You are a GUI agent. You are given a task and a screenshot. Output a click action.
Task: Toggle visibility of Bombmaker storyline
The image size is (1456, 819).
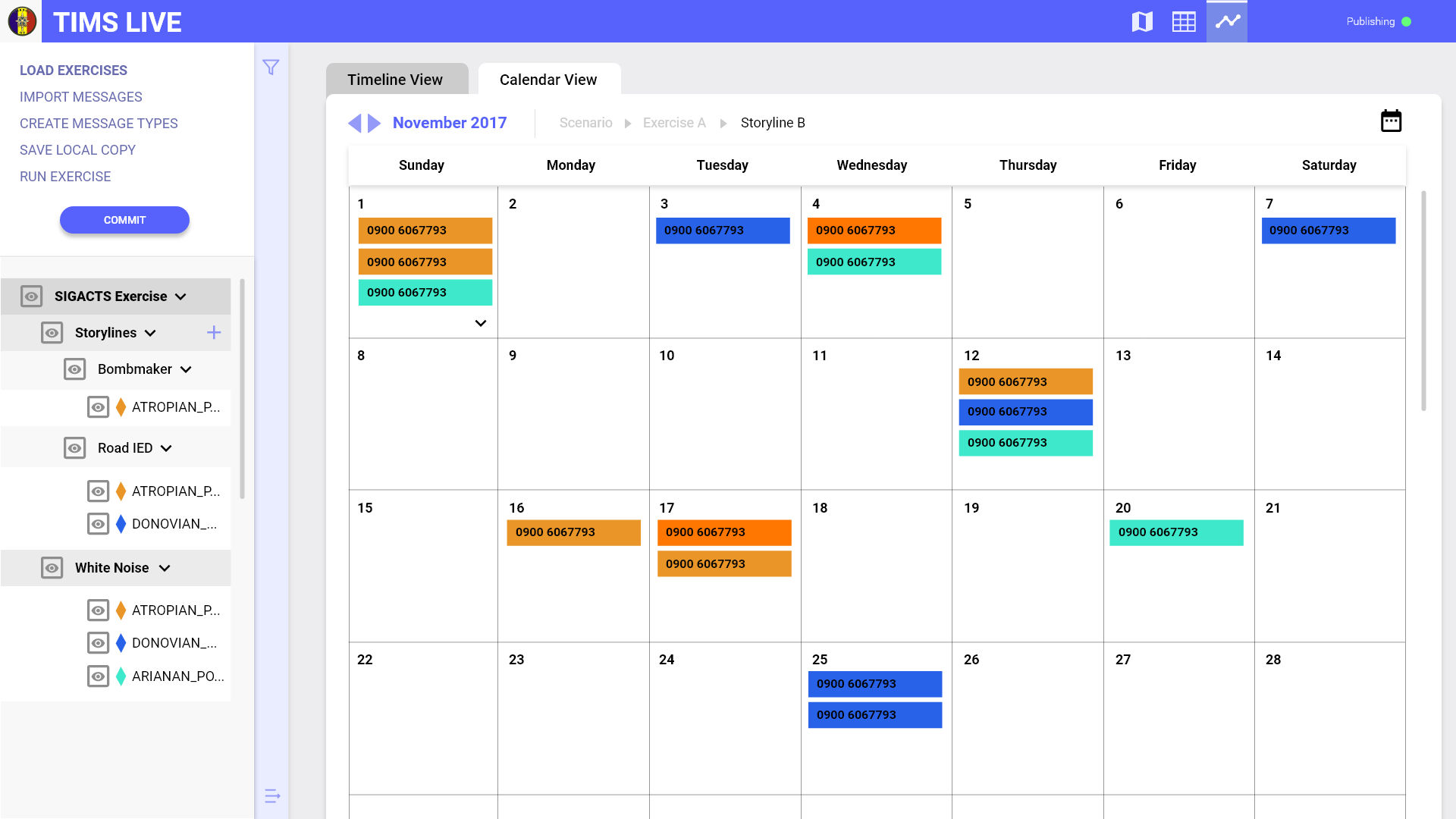[x=75, y=369]
